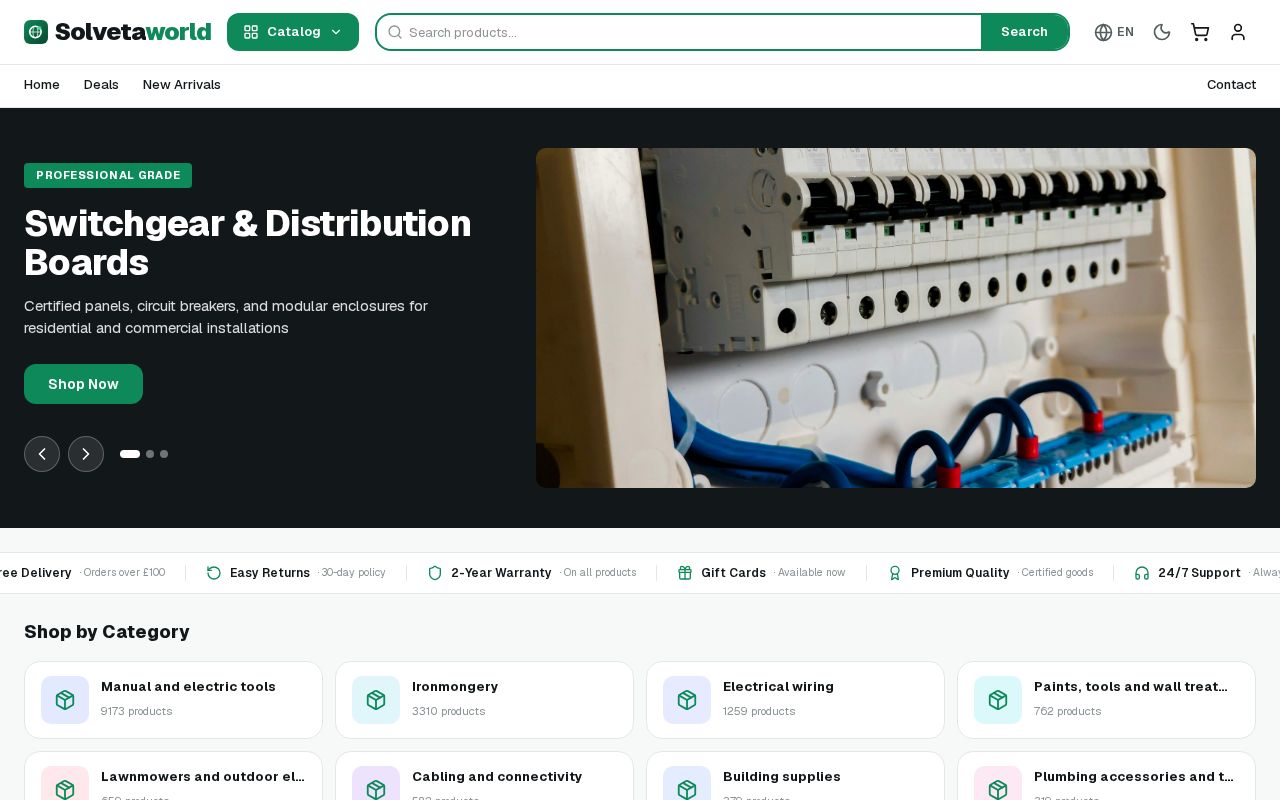Click the Ironmongery category box icon

(x=376, y=700)
